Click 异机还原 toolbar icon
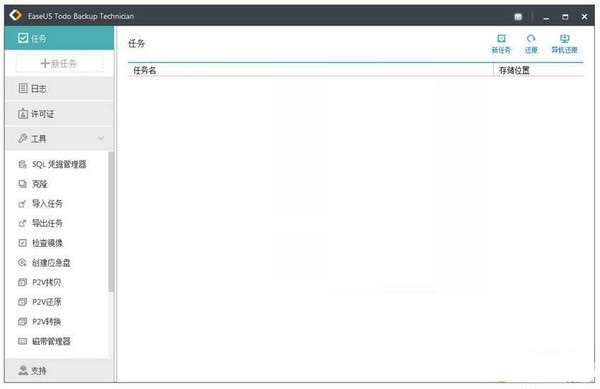 point(564,38)
